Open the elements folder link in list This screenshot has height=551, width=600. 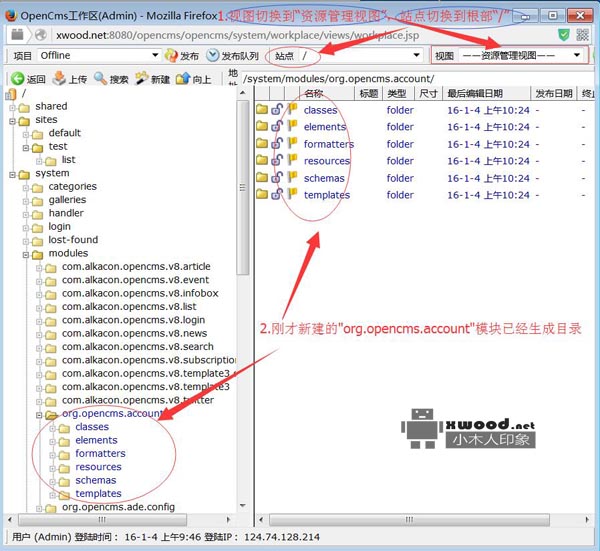pyautogui.click(x=324, y=127)
